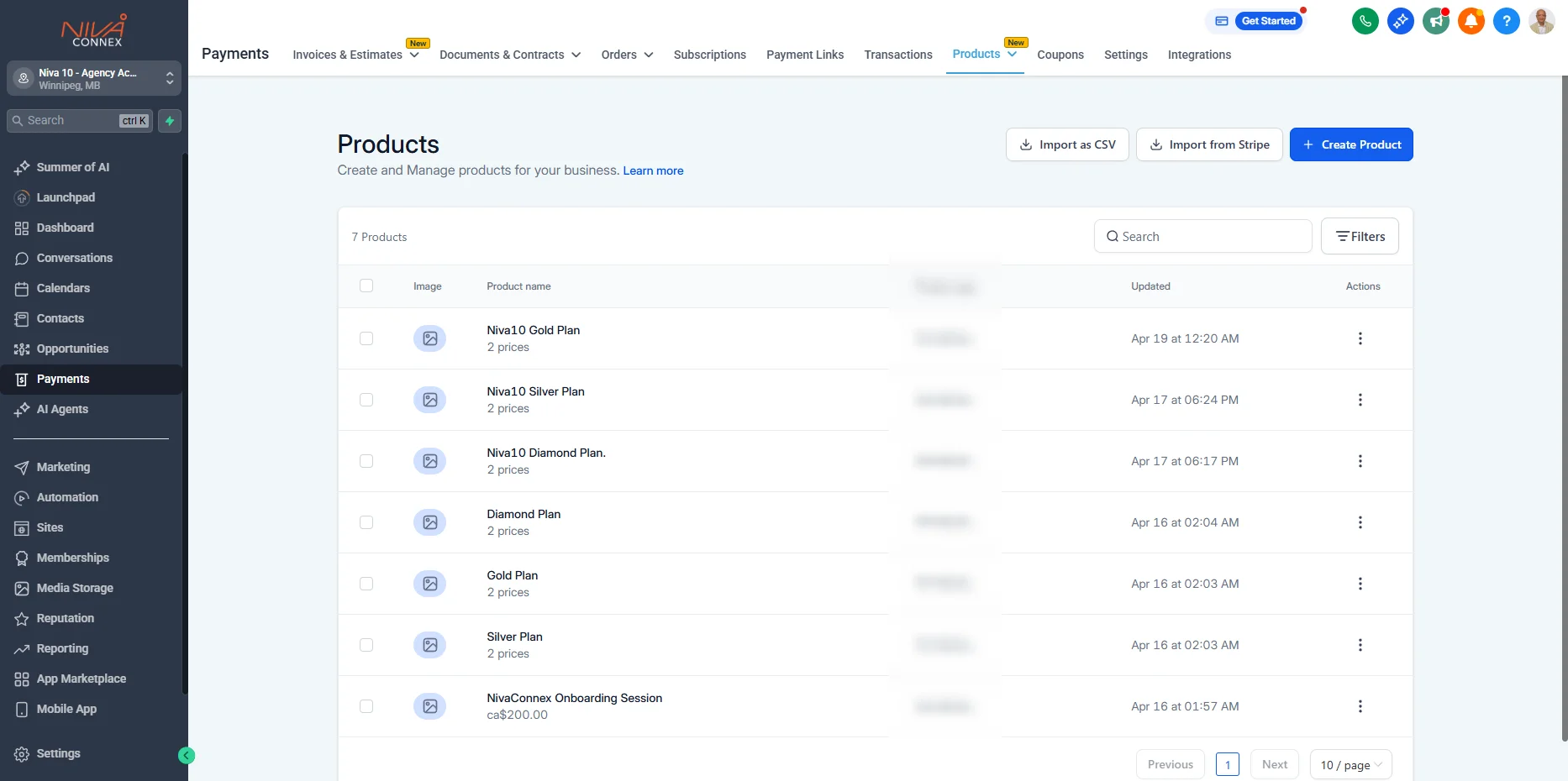Expand Invoices & Estimates dropdown
Image resolution: width=1568 pixels, height=781 pixels.
click(x=355, y=55)
